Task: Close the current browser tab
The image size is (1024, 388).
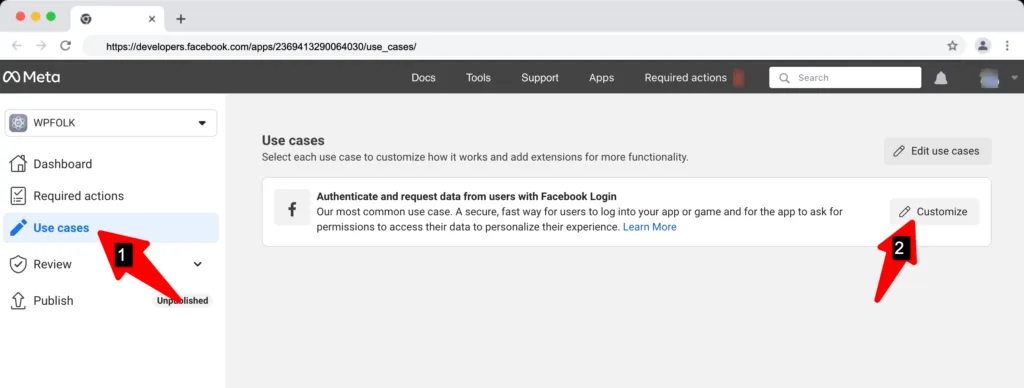Action: [152, 19]
